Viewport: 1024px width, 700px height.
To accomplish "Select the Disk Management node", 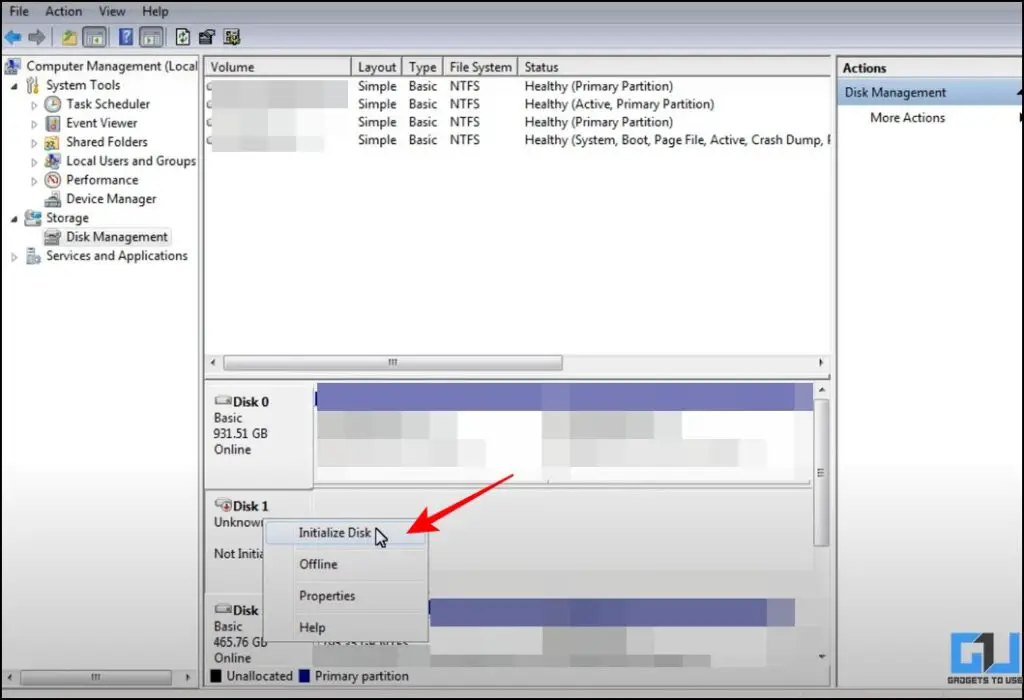I will coord(108,236).
